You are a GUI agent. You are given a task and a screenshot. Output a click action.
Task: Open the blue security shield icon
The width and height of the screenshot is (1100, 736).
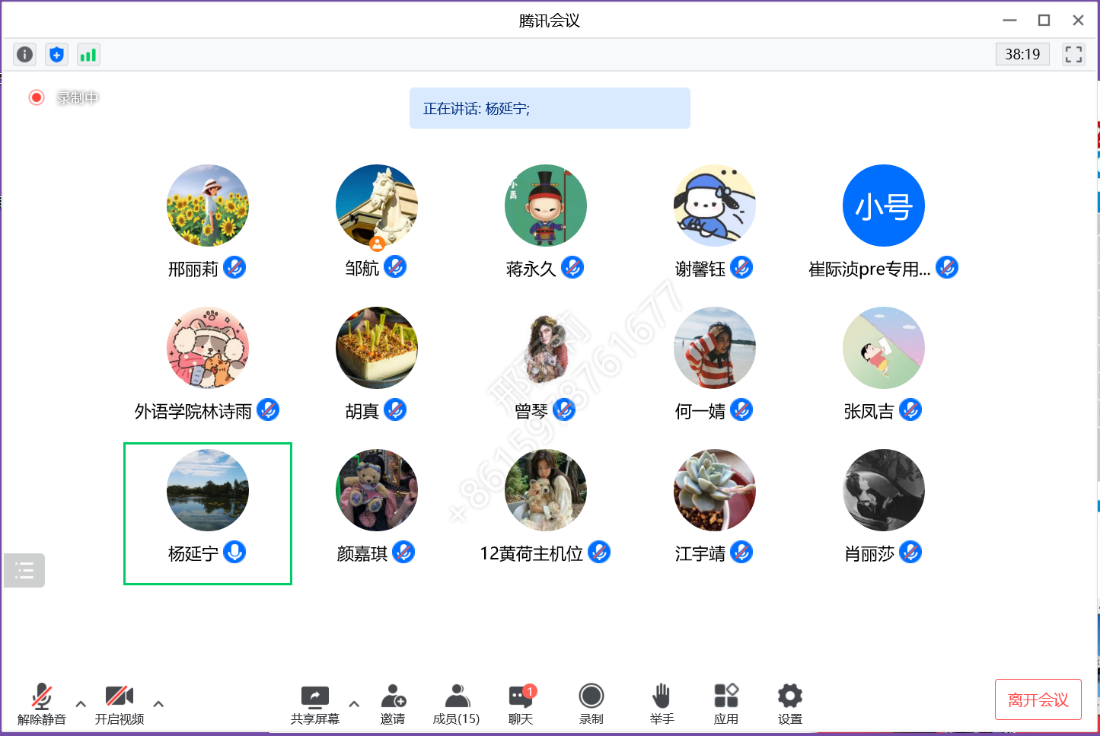57,54
